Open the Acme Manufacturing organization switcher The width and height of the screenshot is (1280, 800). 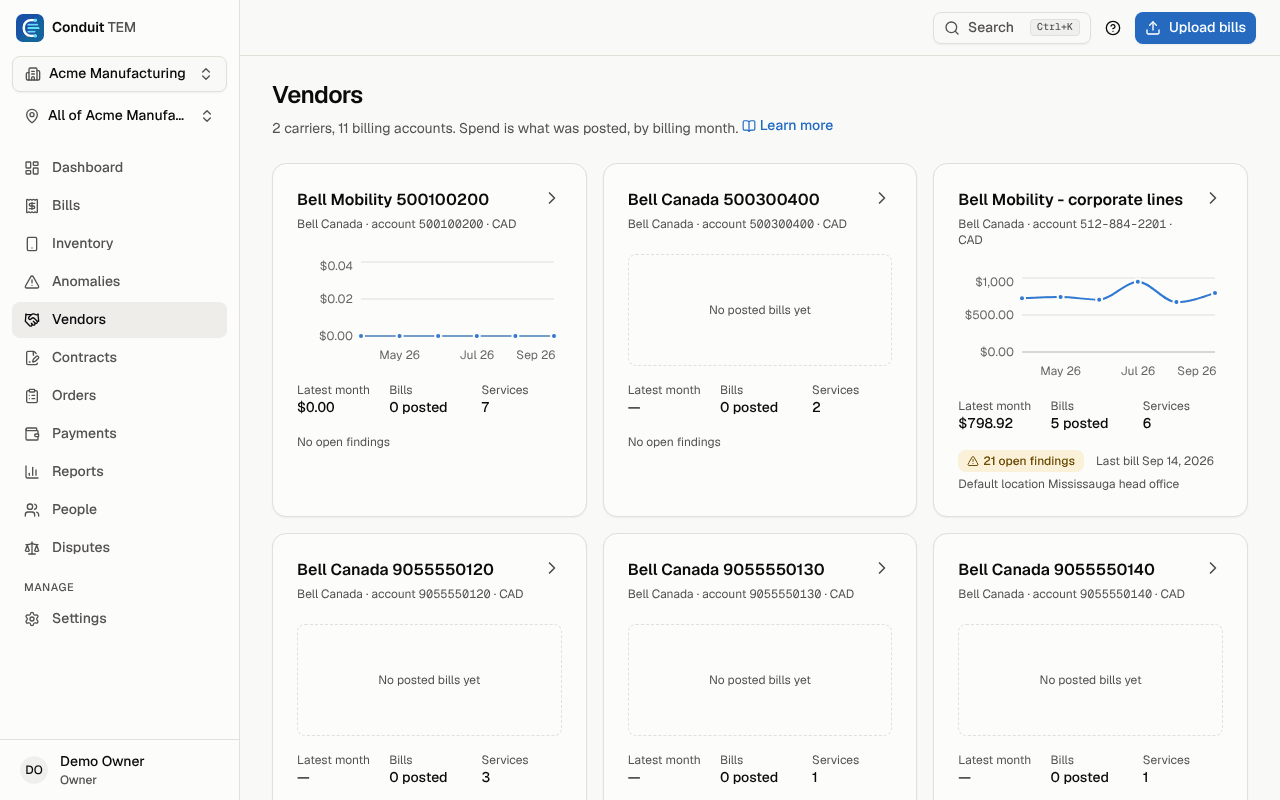point(119,74)
